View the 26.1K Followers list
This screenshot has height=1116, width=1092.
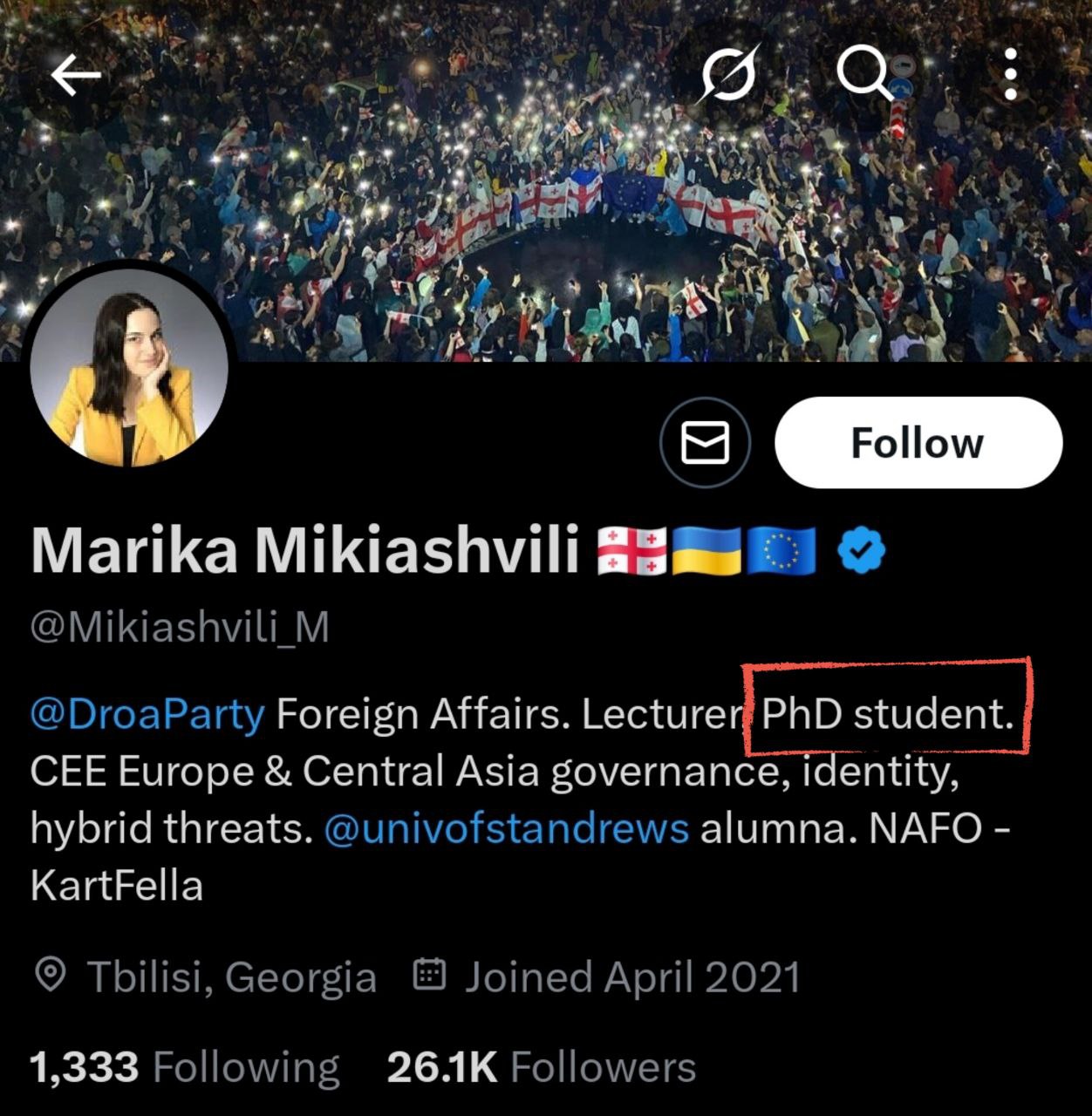pos(541,1067)
